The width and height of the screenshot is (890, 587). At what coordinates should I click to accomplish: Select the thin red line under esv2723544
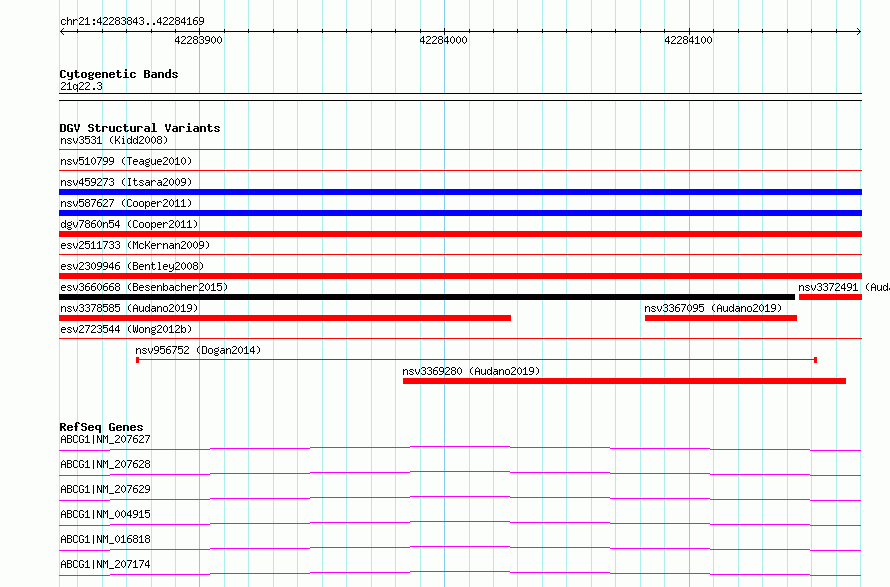460,338
